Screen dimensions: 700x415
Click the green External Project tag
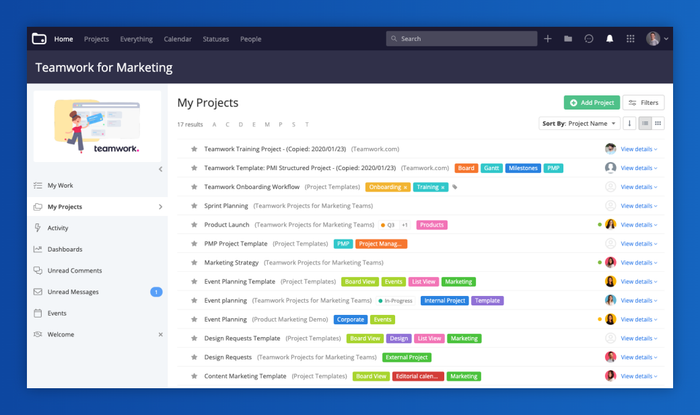click(x=407, y=357)
